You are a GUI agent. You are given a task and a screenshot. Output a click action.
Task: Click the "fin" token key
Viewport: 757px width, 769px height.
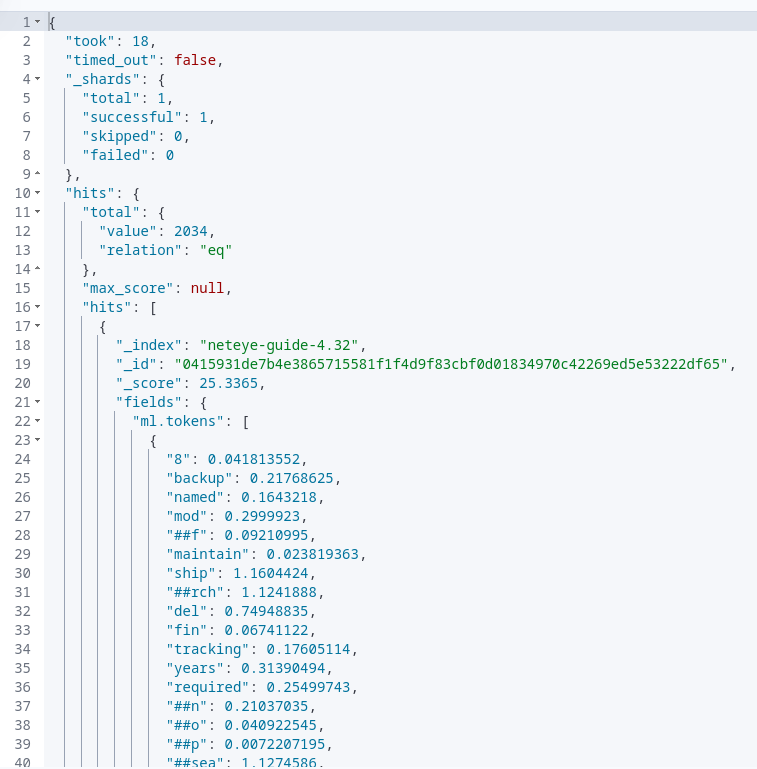pos(186,630)
